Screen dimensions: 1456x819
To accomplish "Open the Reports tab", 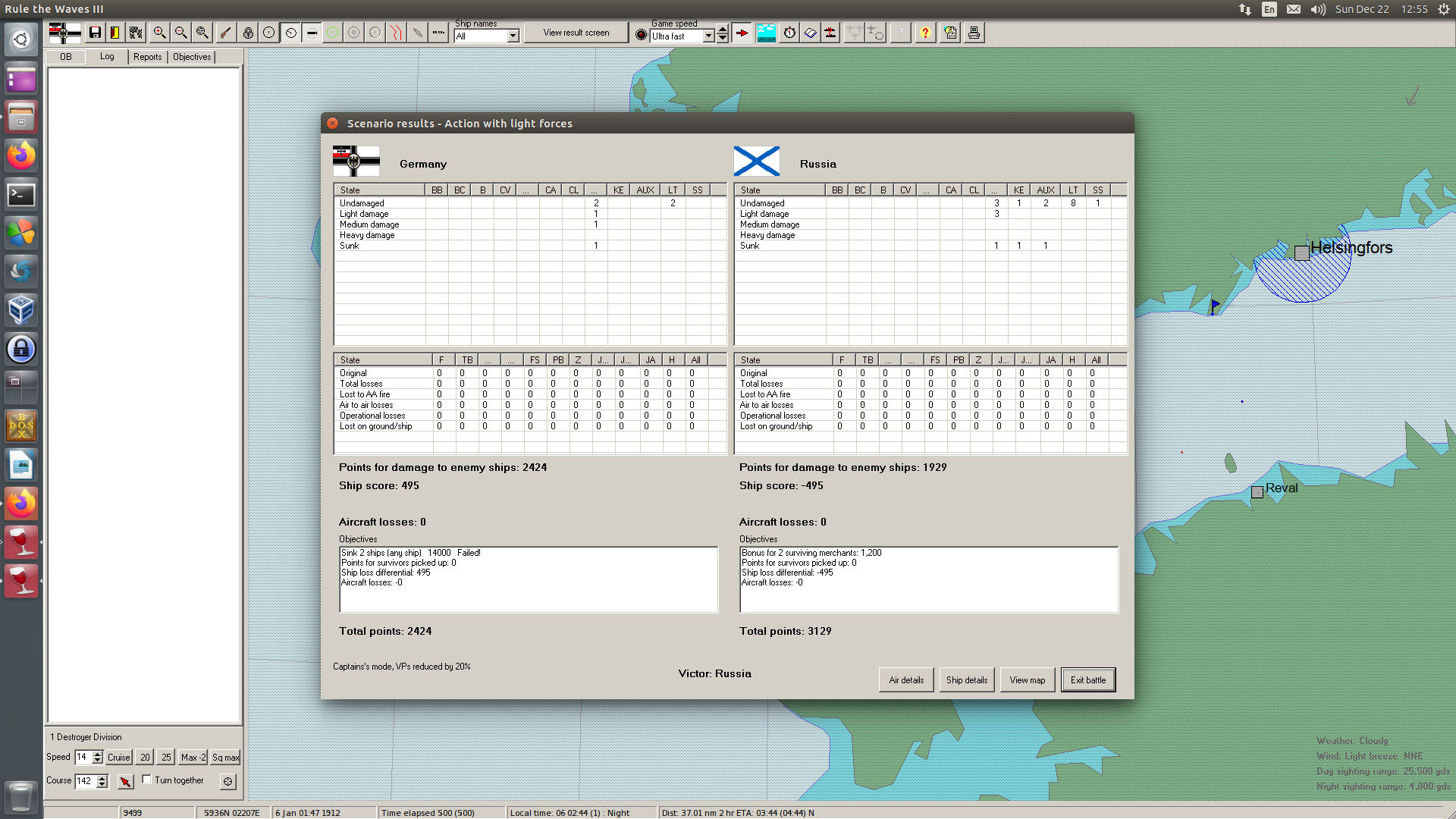I will (x=148, y=57).
